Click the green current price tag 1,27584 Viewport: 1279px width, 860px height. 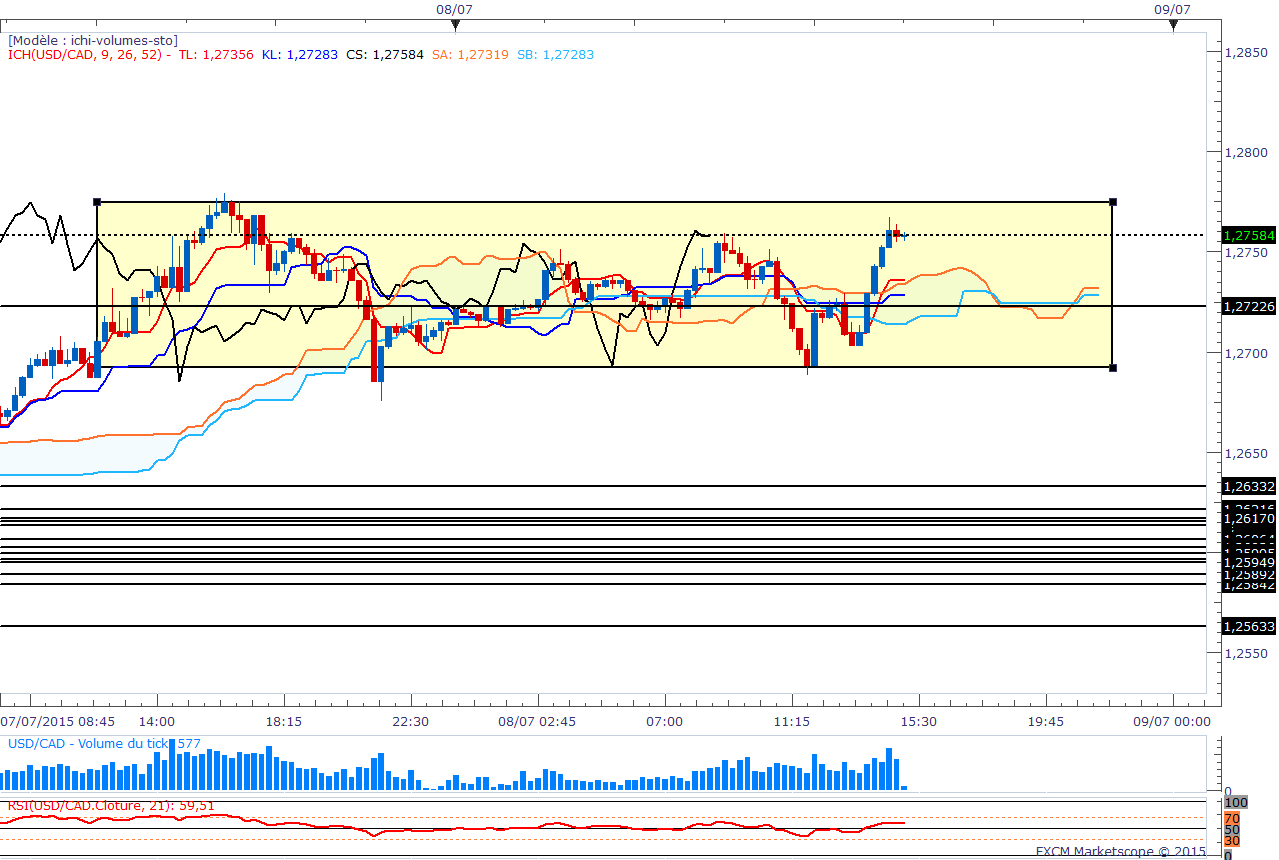pyautogui.click(x=1247, y=236)
